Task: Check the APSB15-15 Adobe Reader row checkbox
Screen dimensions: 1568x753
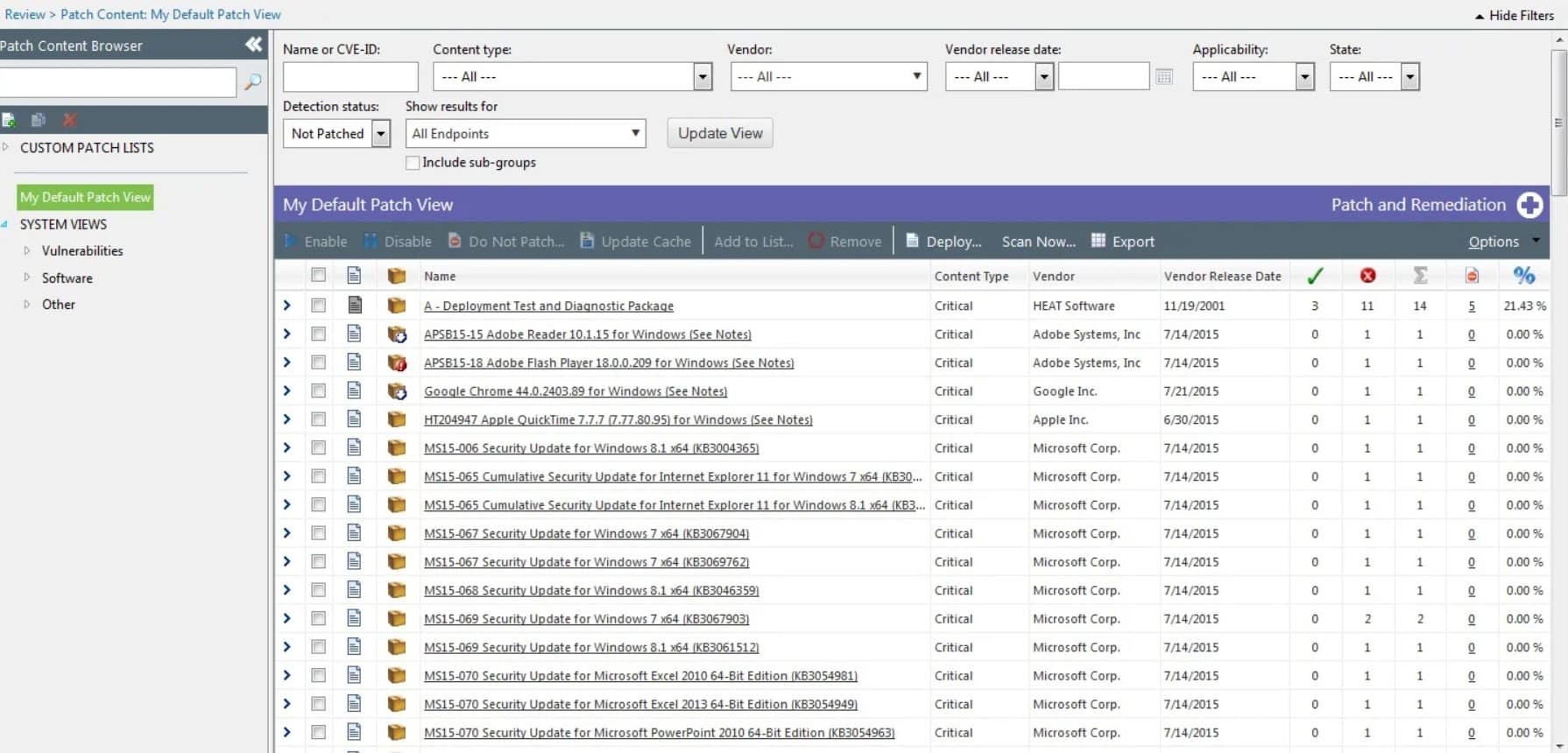Action: (x=318, y=334)
